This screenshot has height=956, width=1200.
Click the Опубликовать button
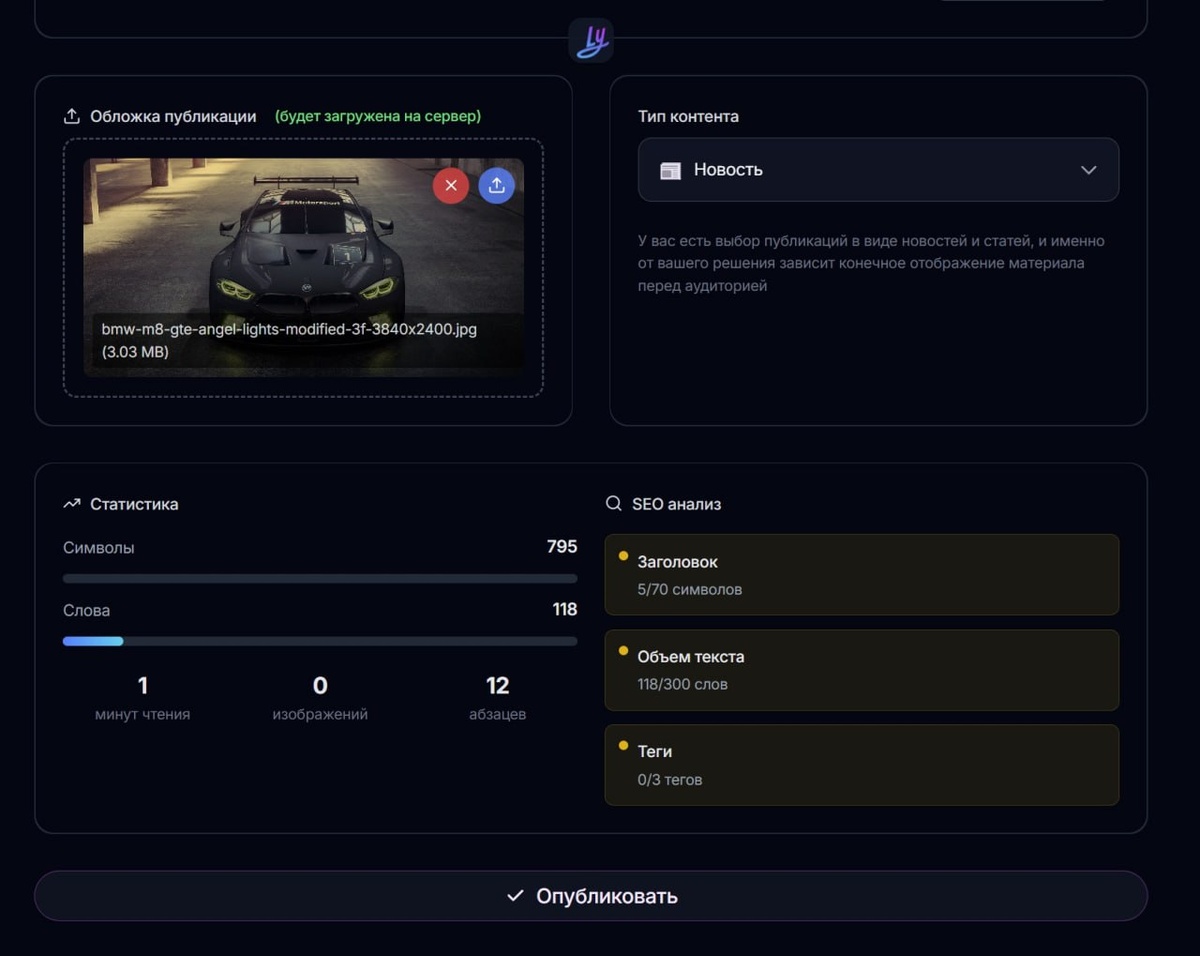[591, 896]
